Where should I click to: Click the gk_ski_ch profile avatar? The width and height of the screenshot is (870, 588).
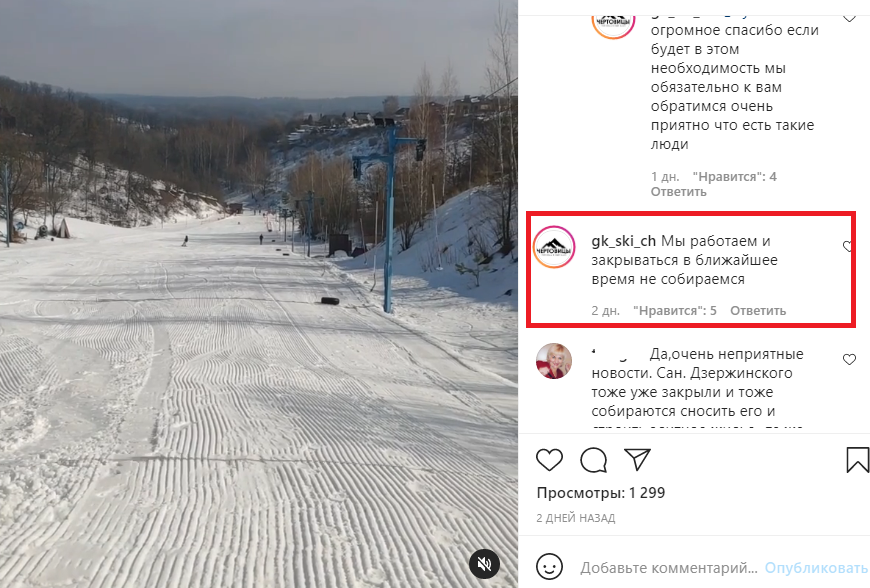(x=554, y=247)
